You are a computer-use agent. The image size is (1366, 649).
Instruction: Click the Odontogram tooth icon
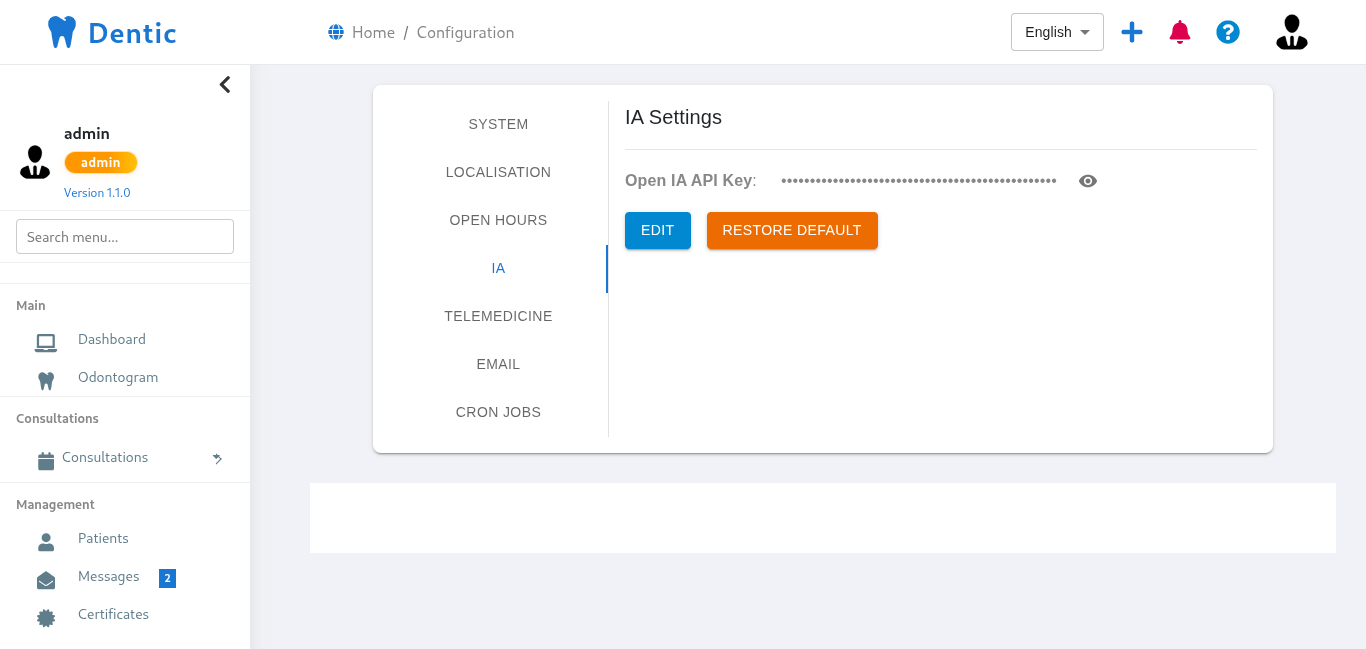click(45, 380)
